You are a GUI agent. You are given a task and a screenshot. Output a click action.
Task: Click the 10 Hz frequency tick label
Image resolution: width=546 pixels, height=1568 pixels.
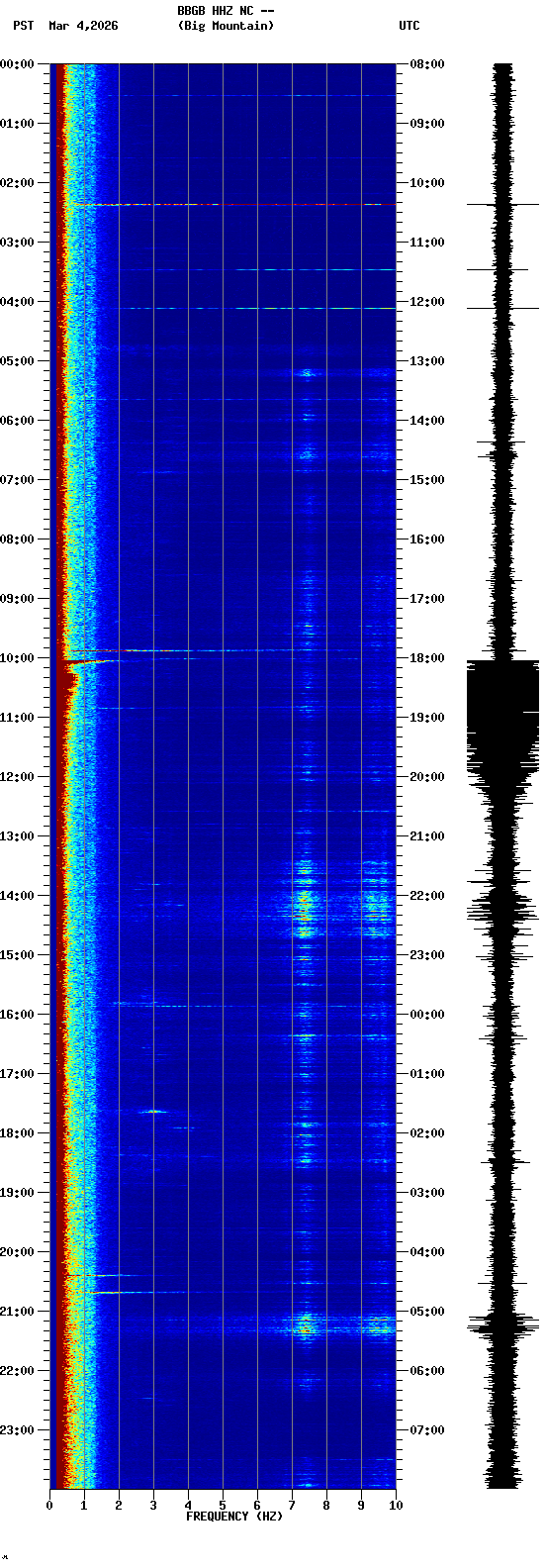(x=396, y=1506)
